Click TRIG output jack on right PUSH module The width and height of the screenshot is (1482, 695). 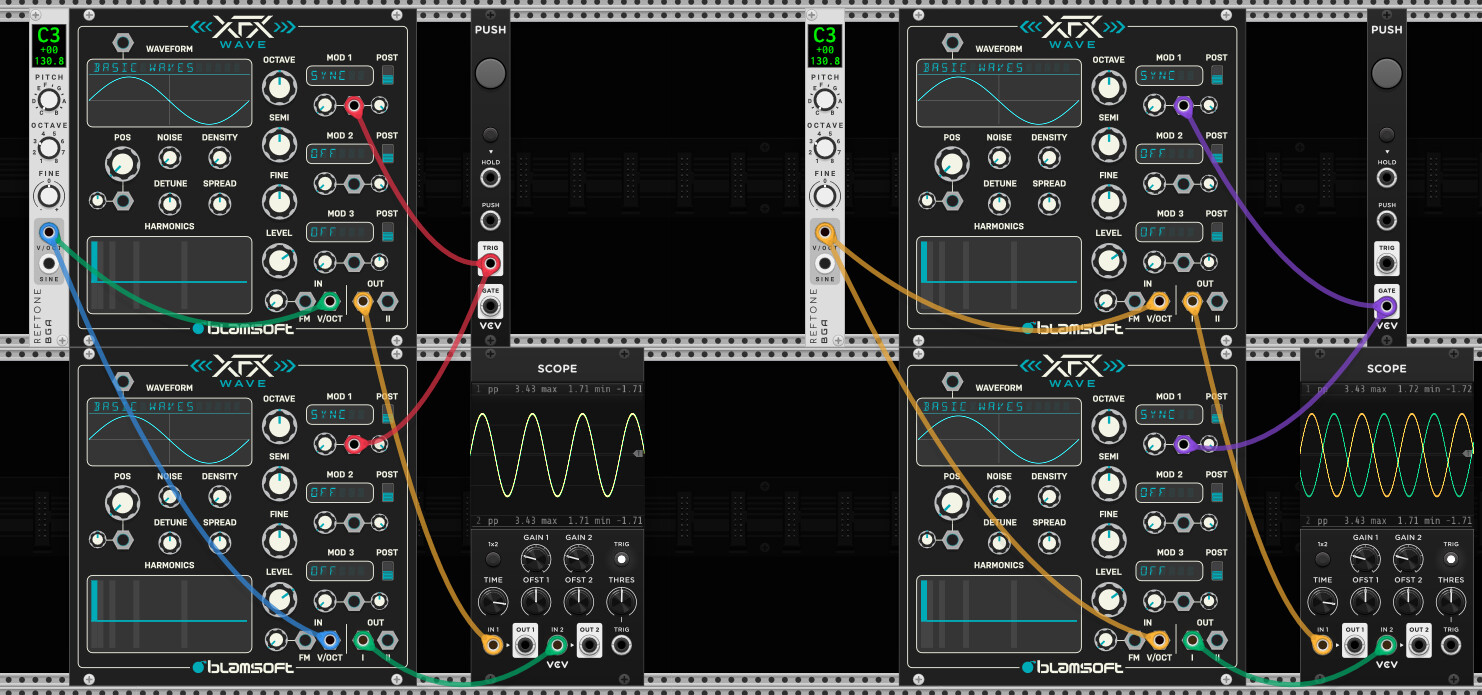(1386, 264)
